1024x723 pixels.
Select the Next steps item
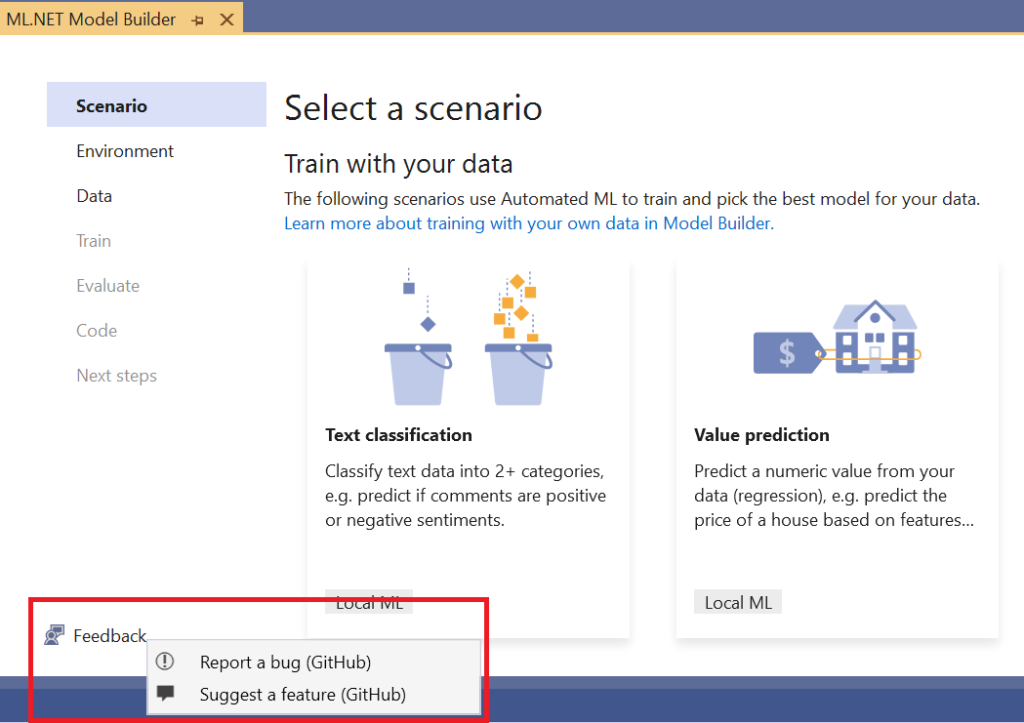(116, 376)
